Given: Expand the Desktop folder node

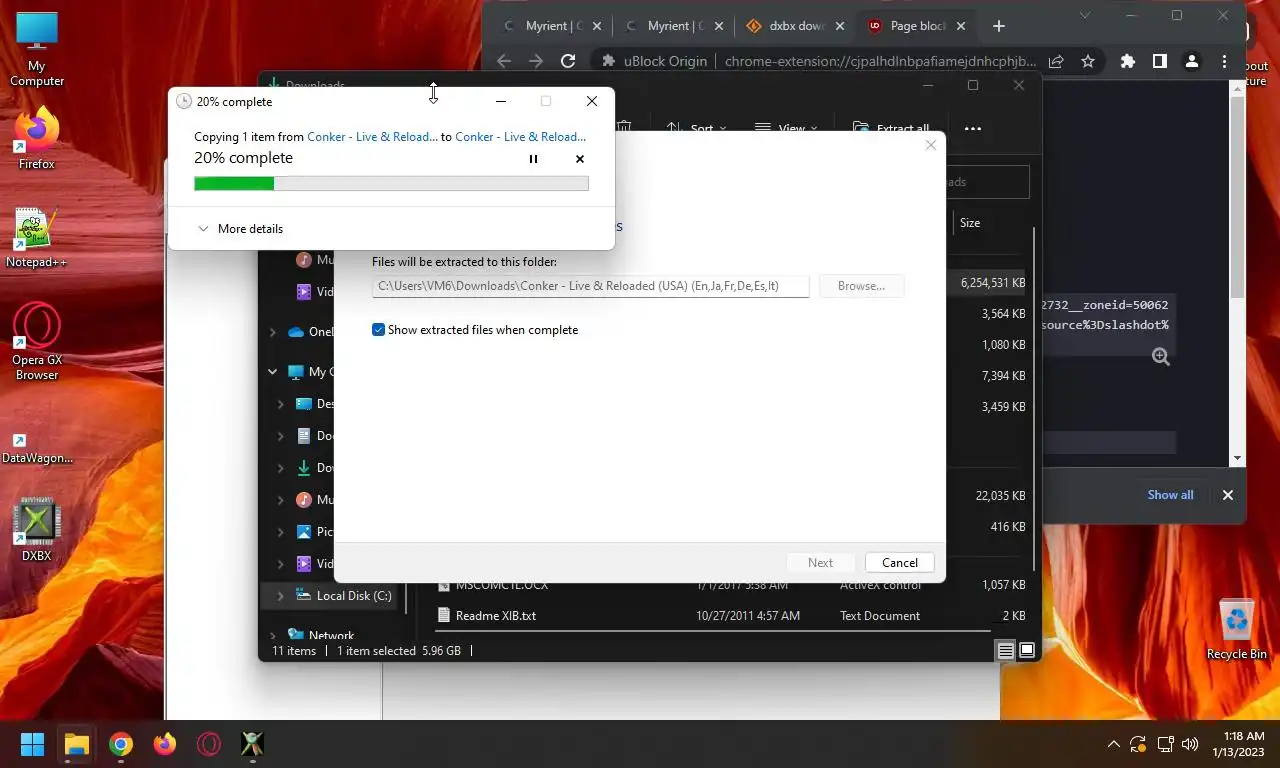Looking at the screenshot, I should (281, 404).
